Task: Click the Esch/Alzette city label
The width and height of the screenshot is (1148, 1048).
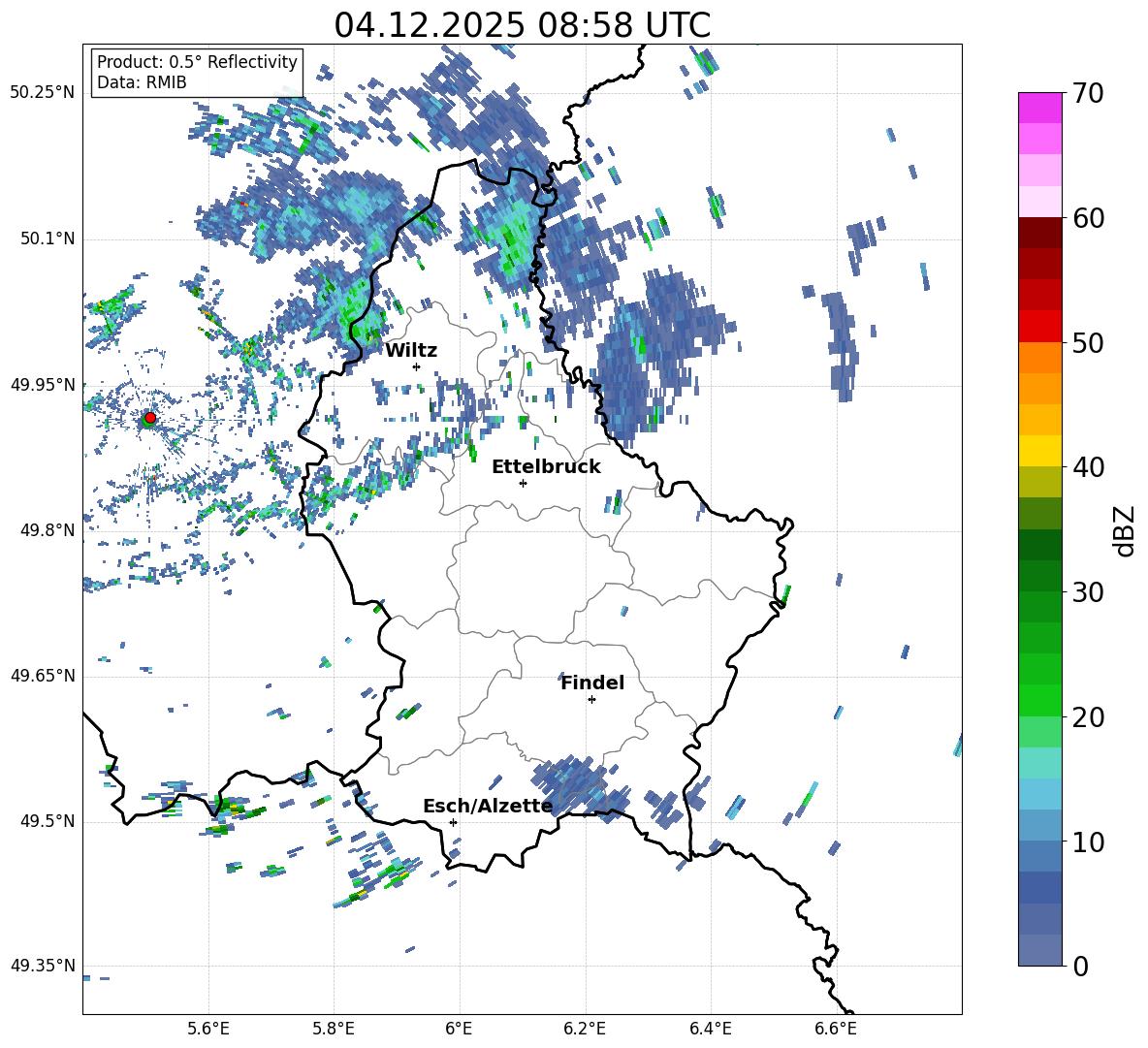Action: [x=488, y=806]
